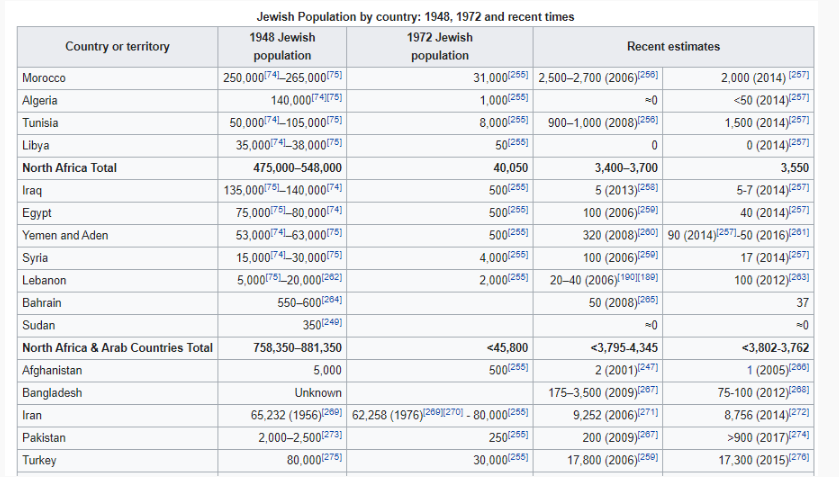Screen dimensions: 839x477
Task: Open citation 256 beside Morocco's 2006 estimate
Action: [x=648, y=75]
